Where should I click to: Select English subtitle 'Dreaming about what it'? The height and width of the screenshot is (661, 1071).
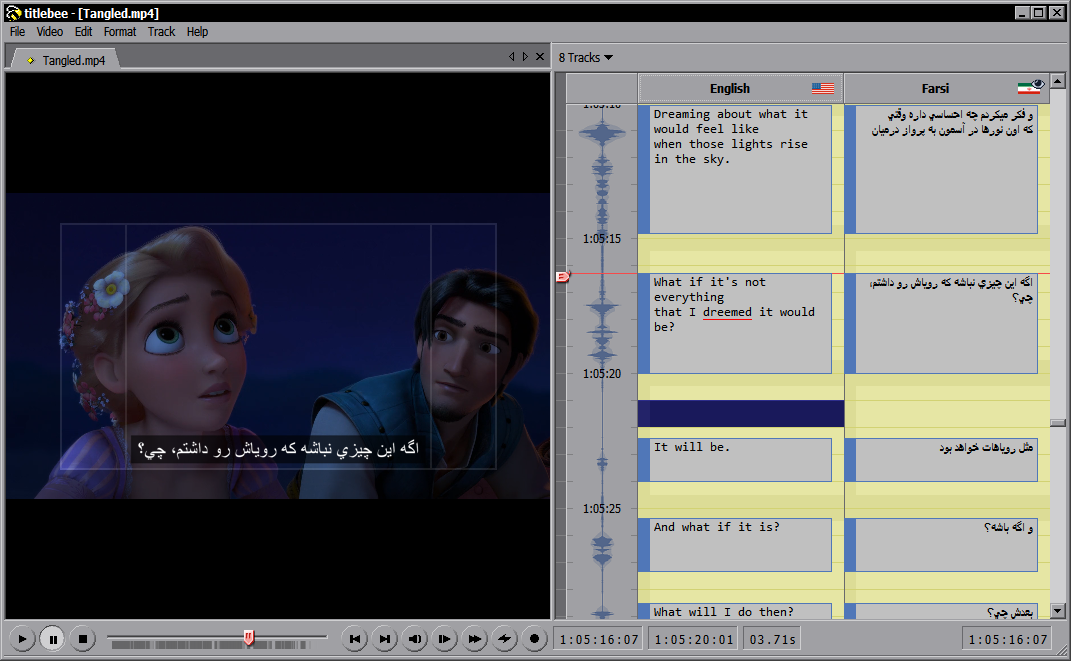[735, 169]
